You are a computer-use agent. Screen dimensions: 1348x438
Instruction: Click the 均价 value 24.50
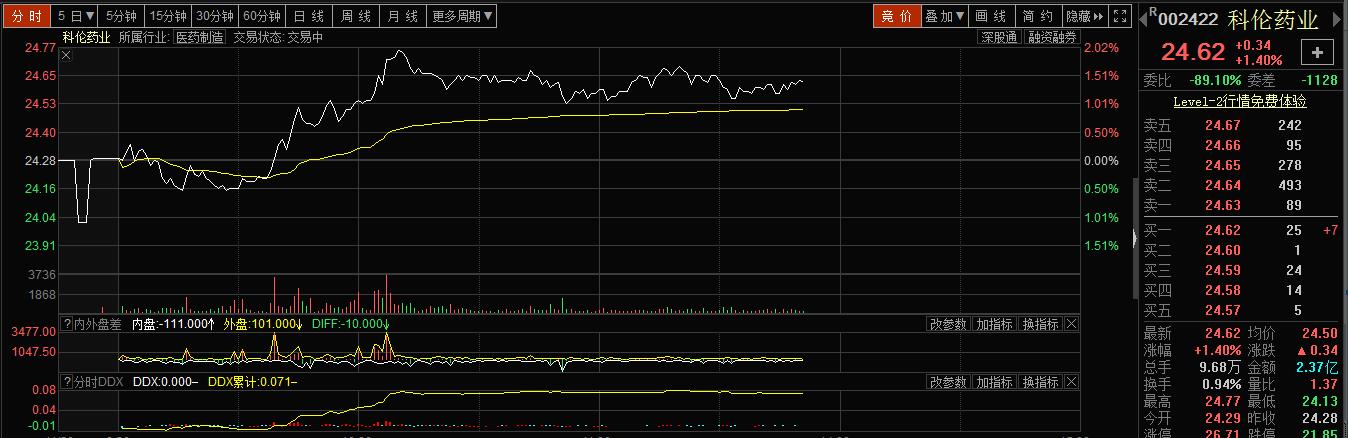[x=1318, y=333]
